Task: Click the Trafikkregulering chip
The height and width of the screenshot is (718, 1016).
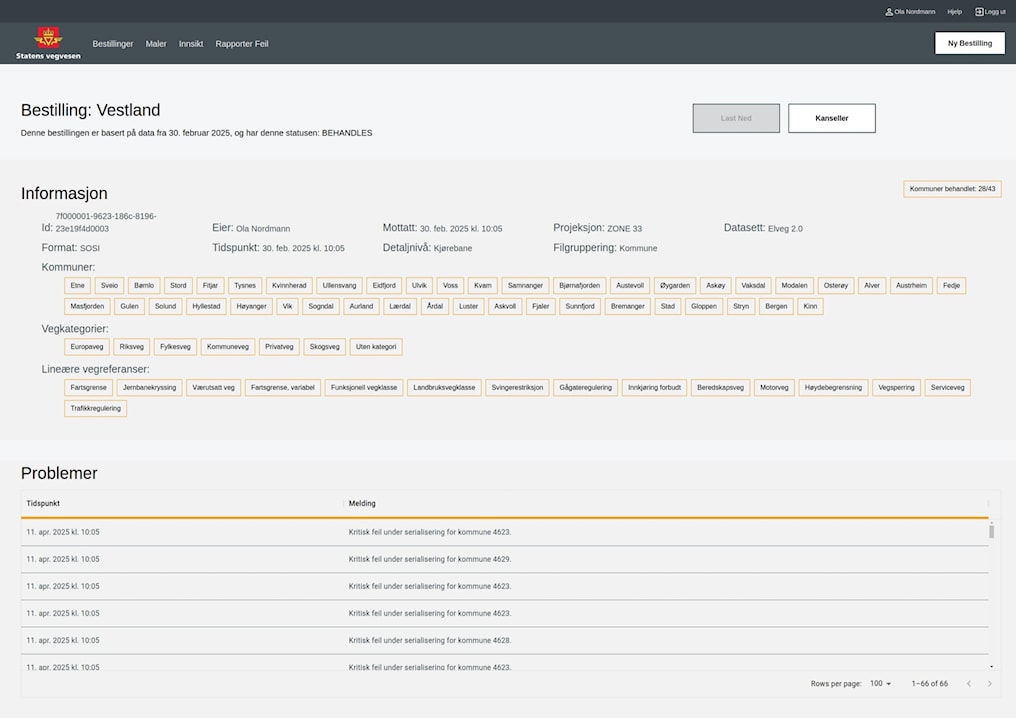Action: (x=95, y=408)
